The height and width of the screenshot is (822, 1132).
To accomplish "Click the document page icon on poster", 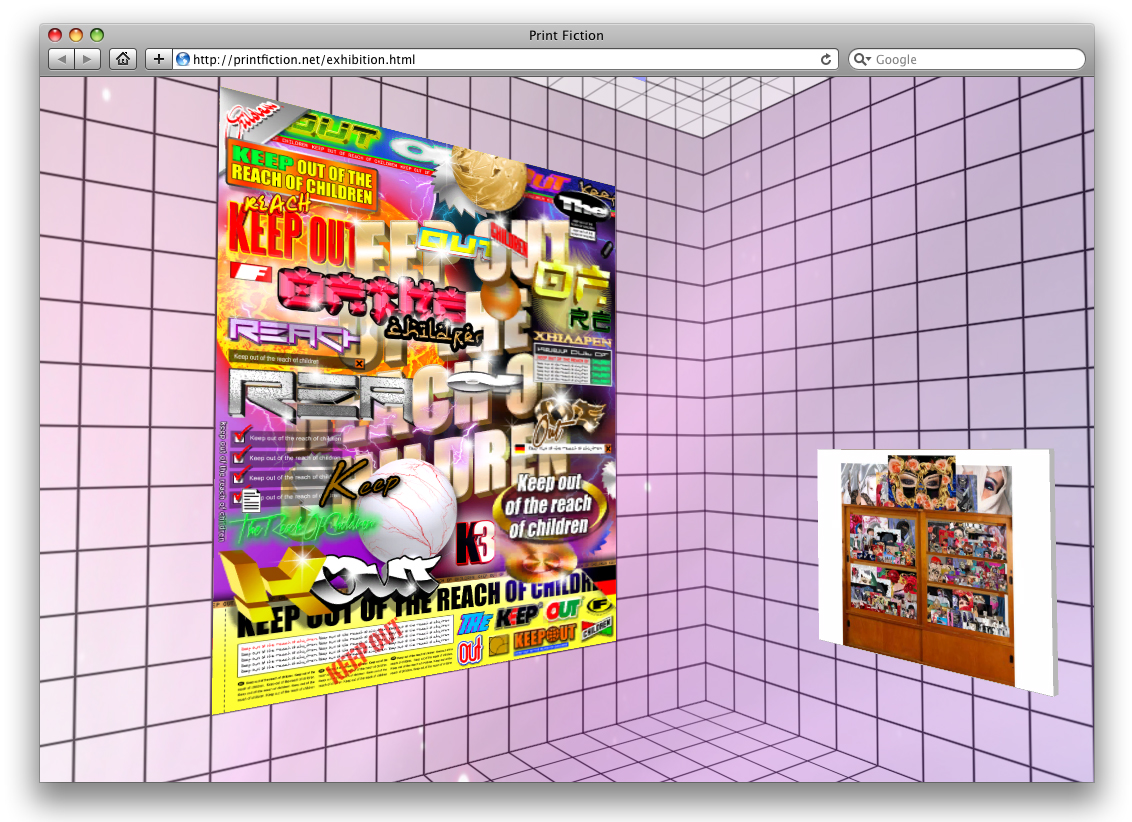I will pos(251,500).
